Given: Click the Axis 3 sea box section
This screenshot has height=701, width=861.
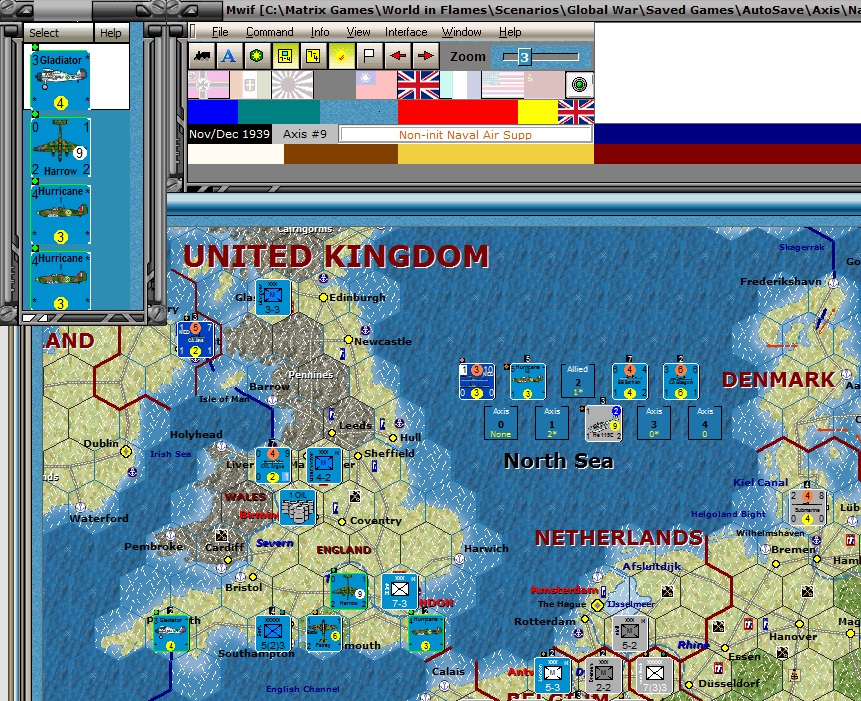Looking at the screenshot, I should click(x=654, y=423).
